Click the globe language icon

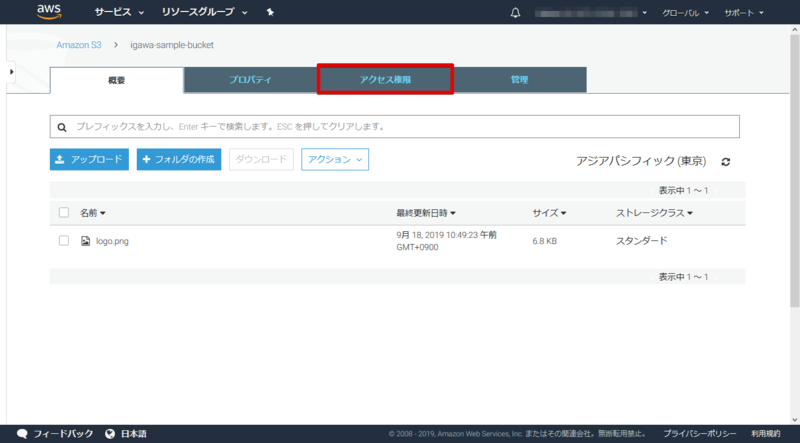tap(110, 434)
